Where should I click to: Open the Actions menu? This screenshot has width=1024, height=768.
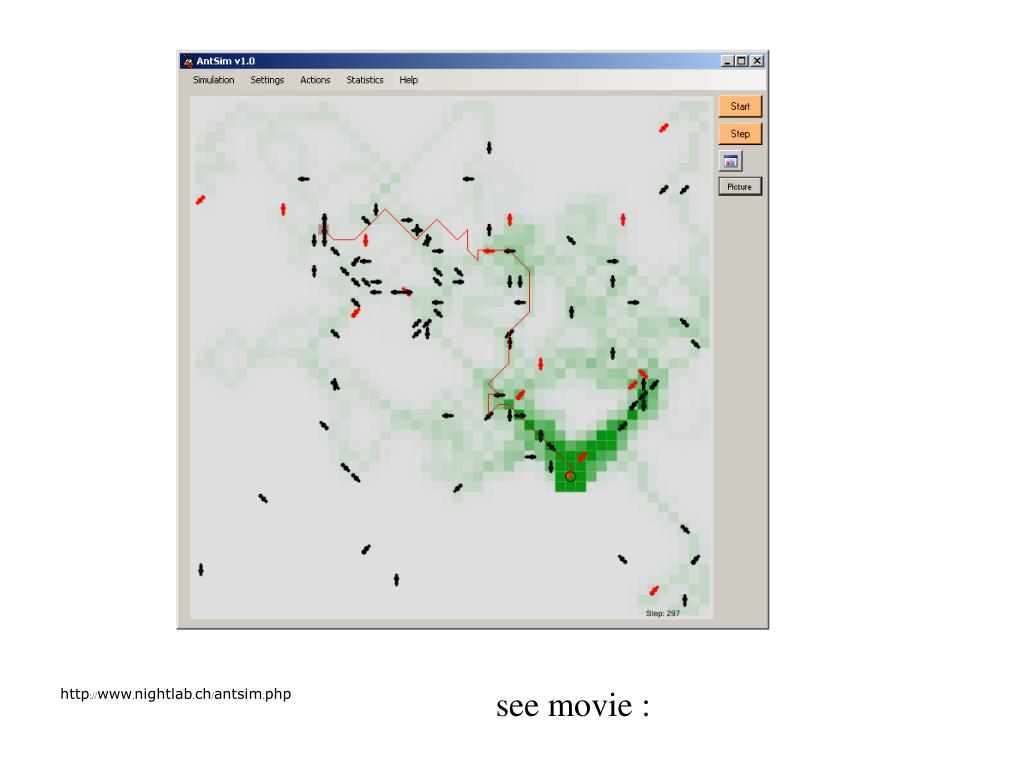pyautogui.click(x=315, y=80)
